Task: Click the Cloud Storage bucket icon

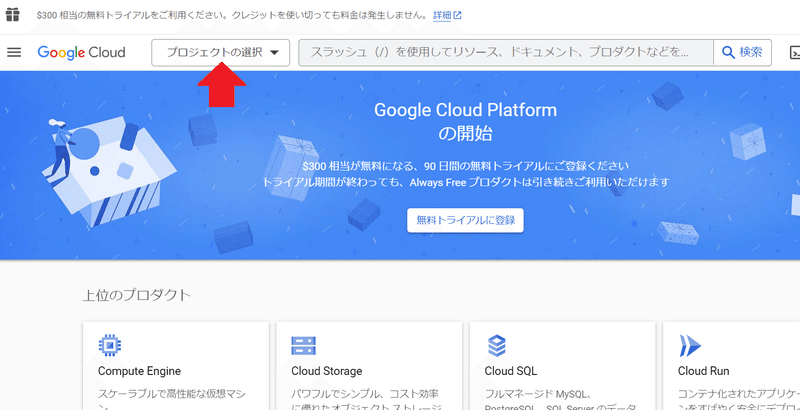Action: [x=304, y=345]
